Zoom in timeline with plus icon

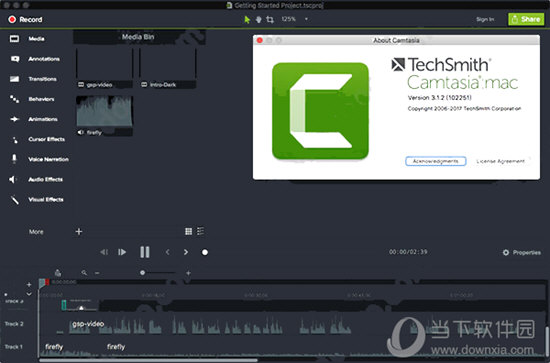(x=188, y=273)
